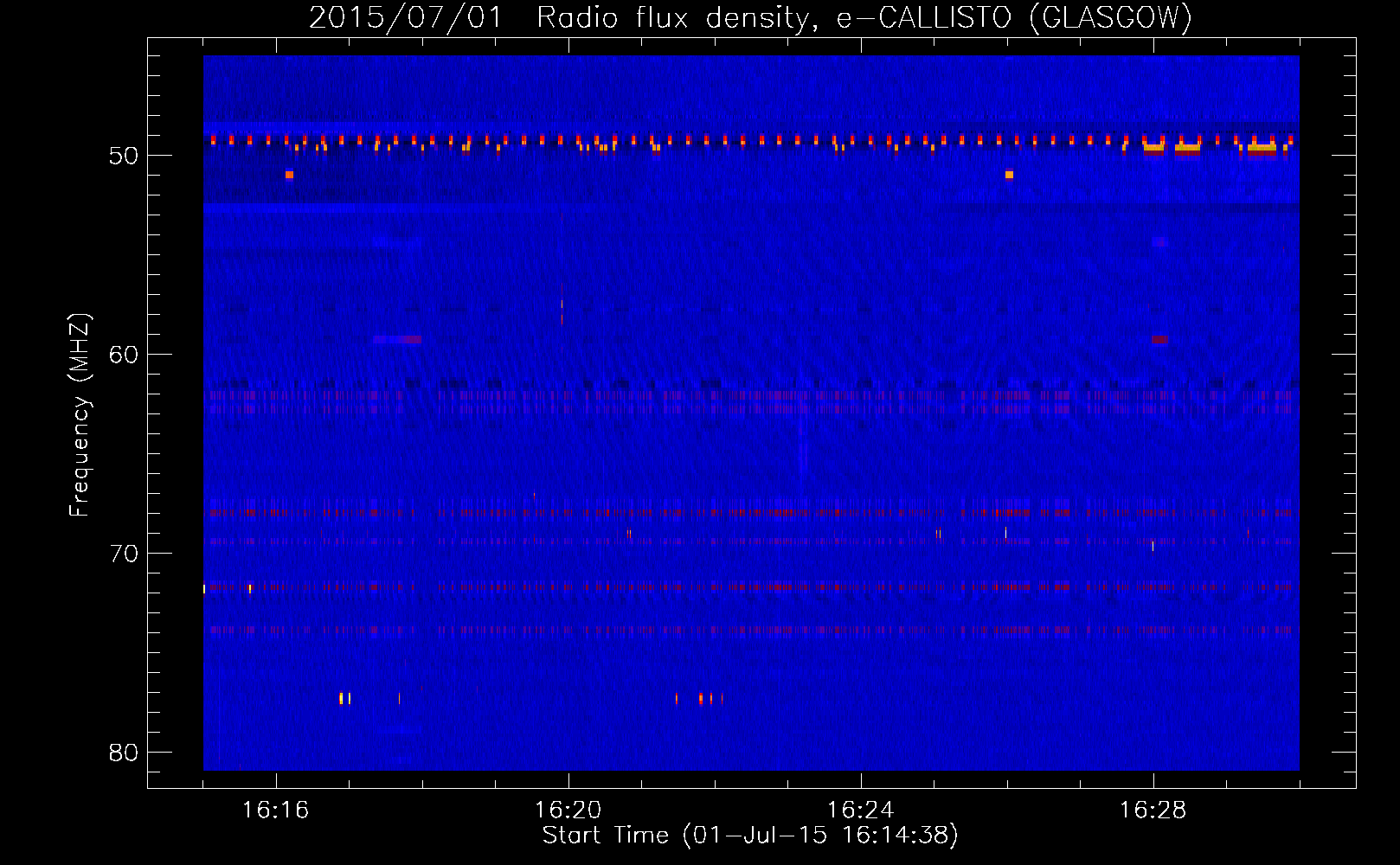Select the 16:24 time tick label
1400x865 pixels.
[x=860, y=810]
